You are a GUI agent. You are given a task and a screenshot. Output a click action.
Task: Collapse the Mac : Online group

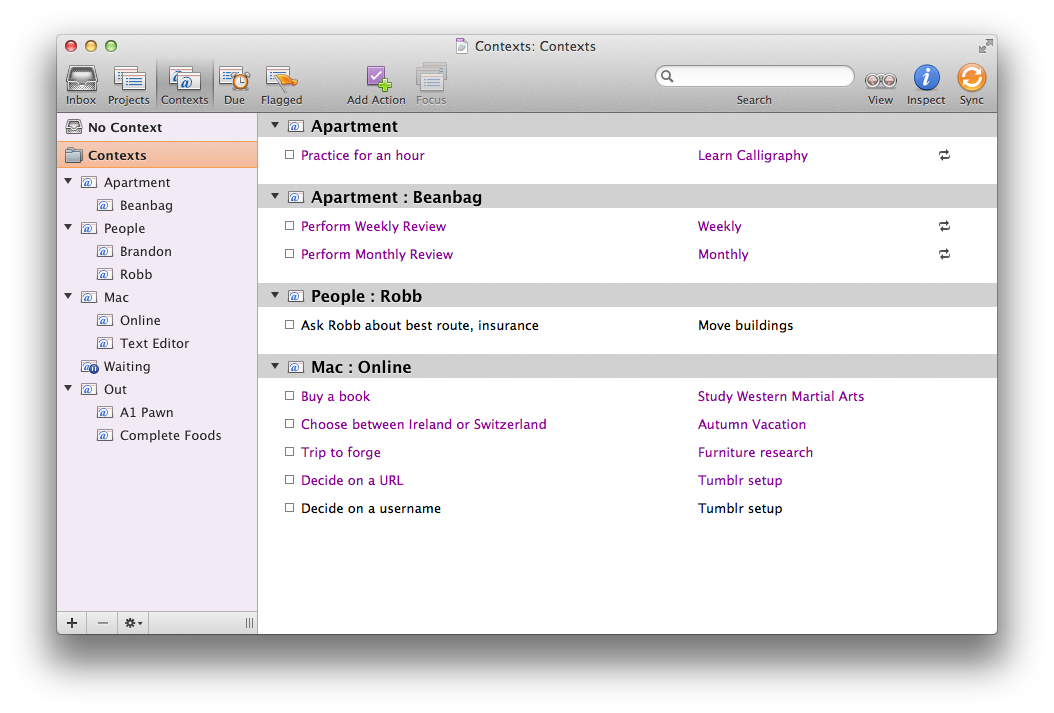275,366
